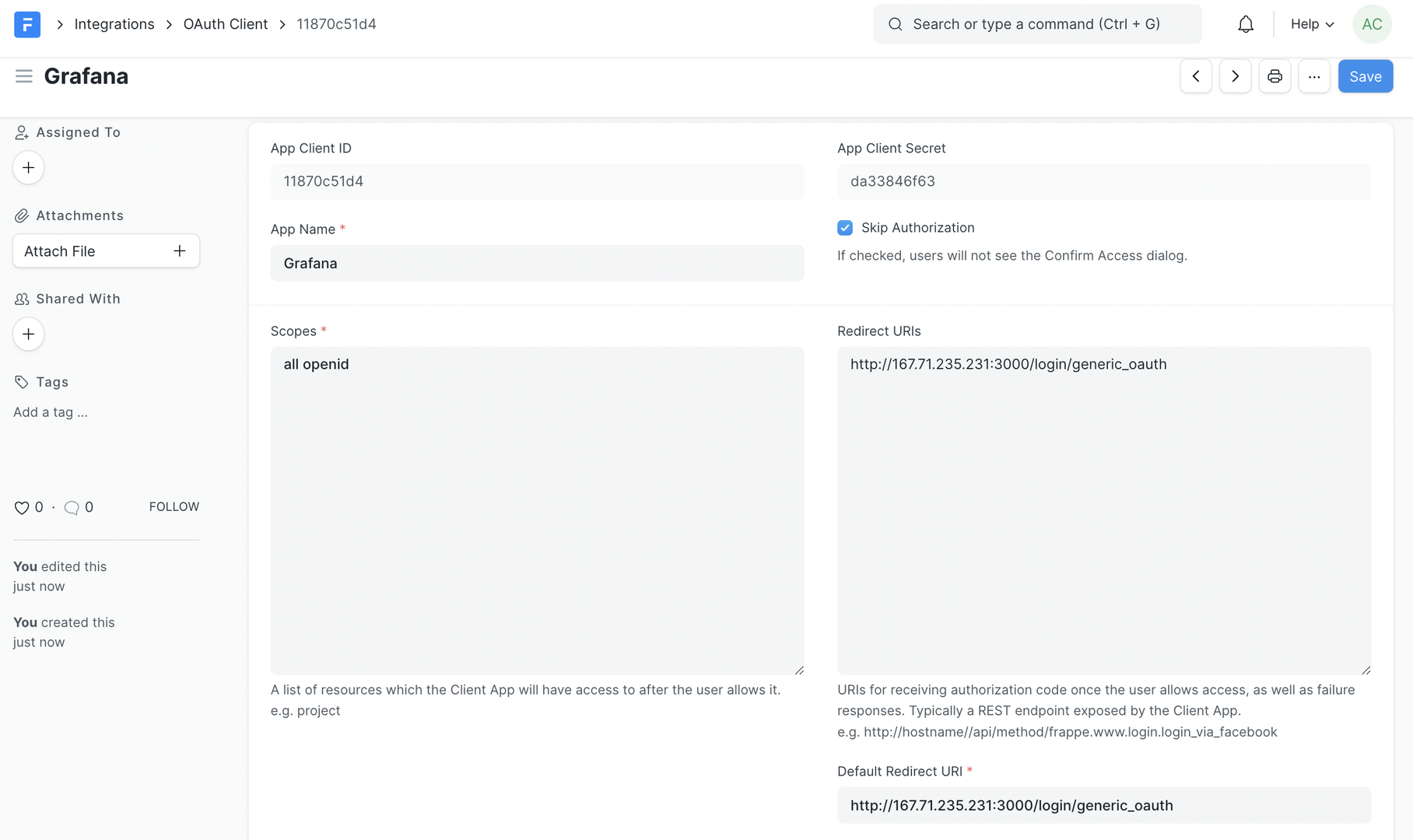1413x840 pixels.
Task: Open the sidebar hamburger menu icon
Action: (23, 75)
